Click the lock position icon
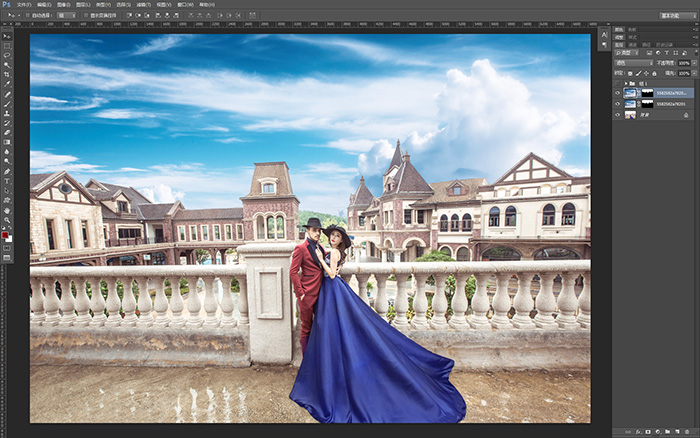 coord(646,73)
